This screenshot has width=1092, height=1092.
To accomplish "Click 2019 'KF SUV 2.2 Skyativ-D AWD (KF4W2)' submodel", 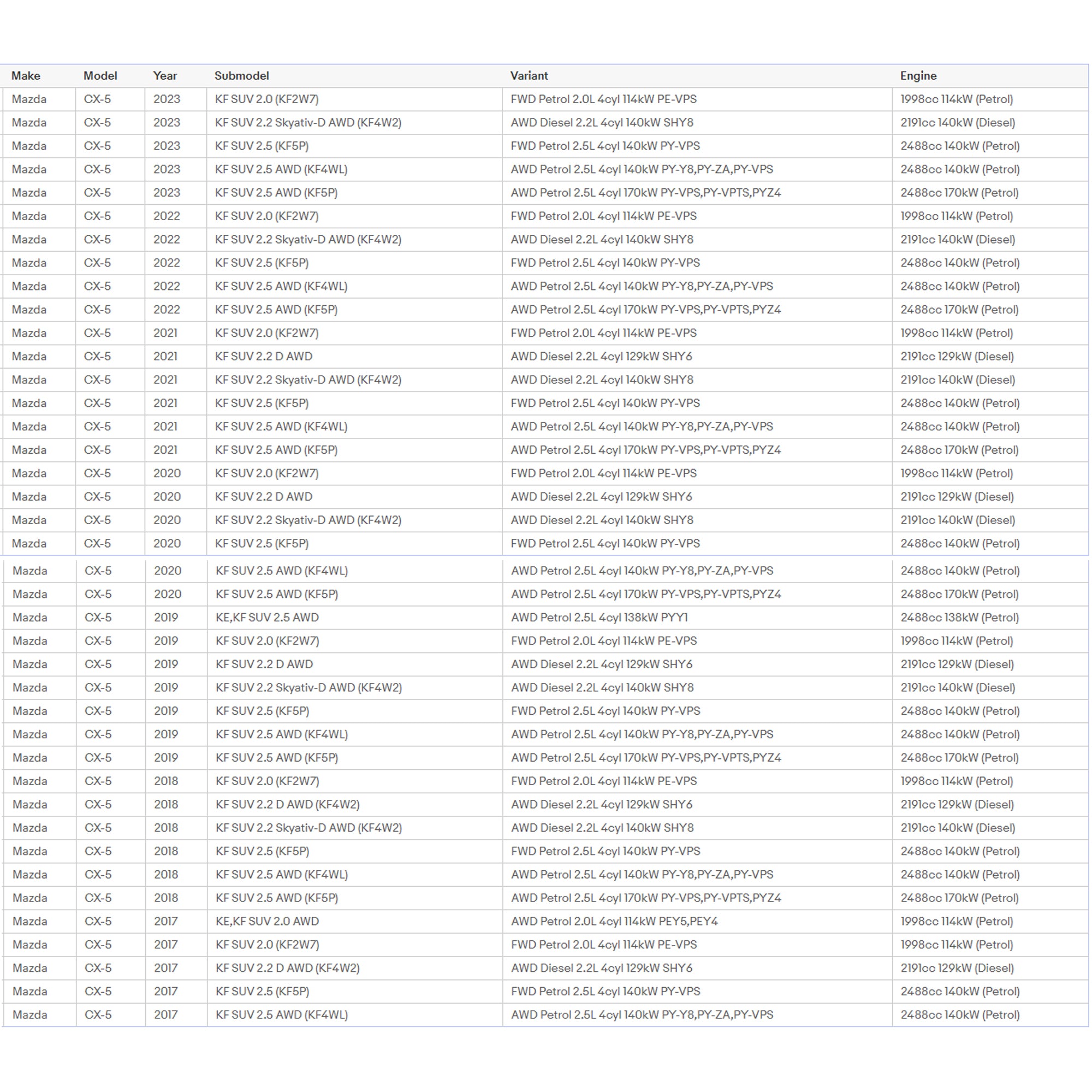I will pyautogui.click(x=308, y=688).
